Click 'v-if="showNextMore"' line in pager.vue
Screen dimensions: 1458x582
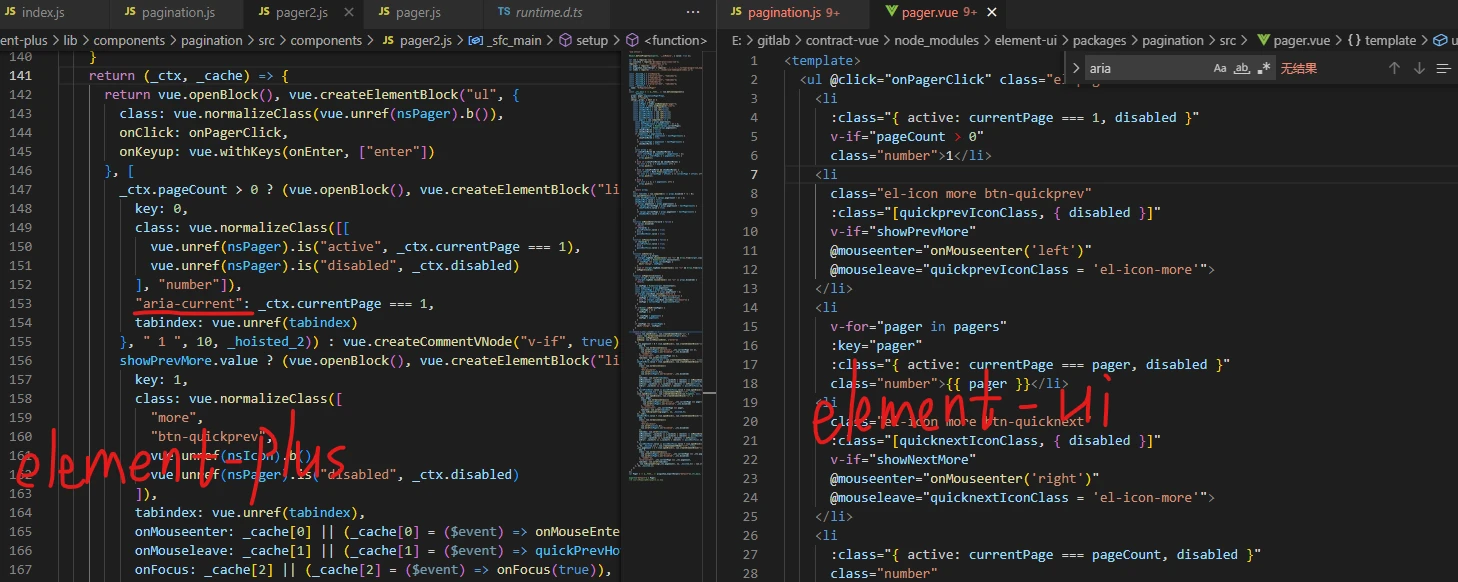click(x=903, y=459)
